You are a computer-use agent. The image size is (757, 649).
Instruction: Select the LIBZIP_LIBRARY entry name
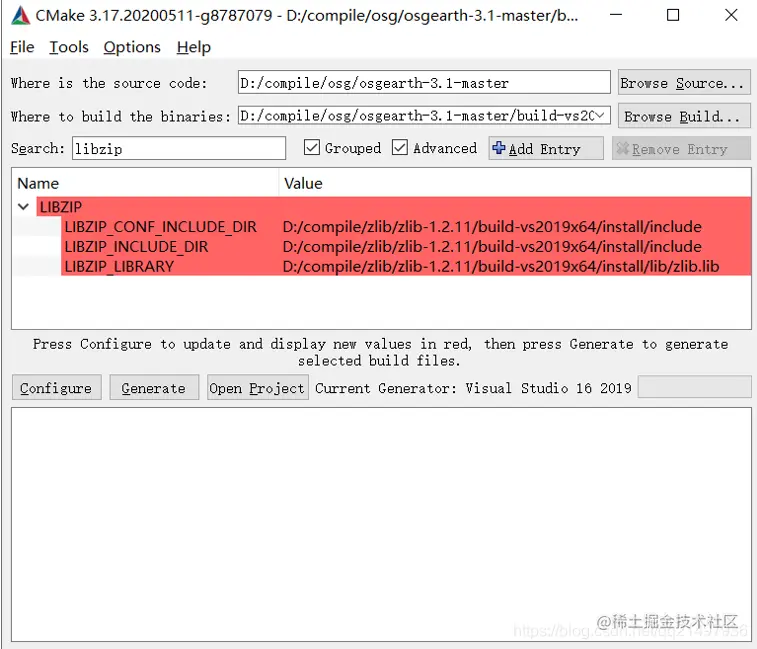119,266
